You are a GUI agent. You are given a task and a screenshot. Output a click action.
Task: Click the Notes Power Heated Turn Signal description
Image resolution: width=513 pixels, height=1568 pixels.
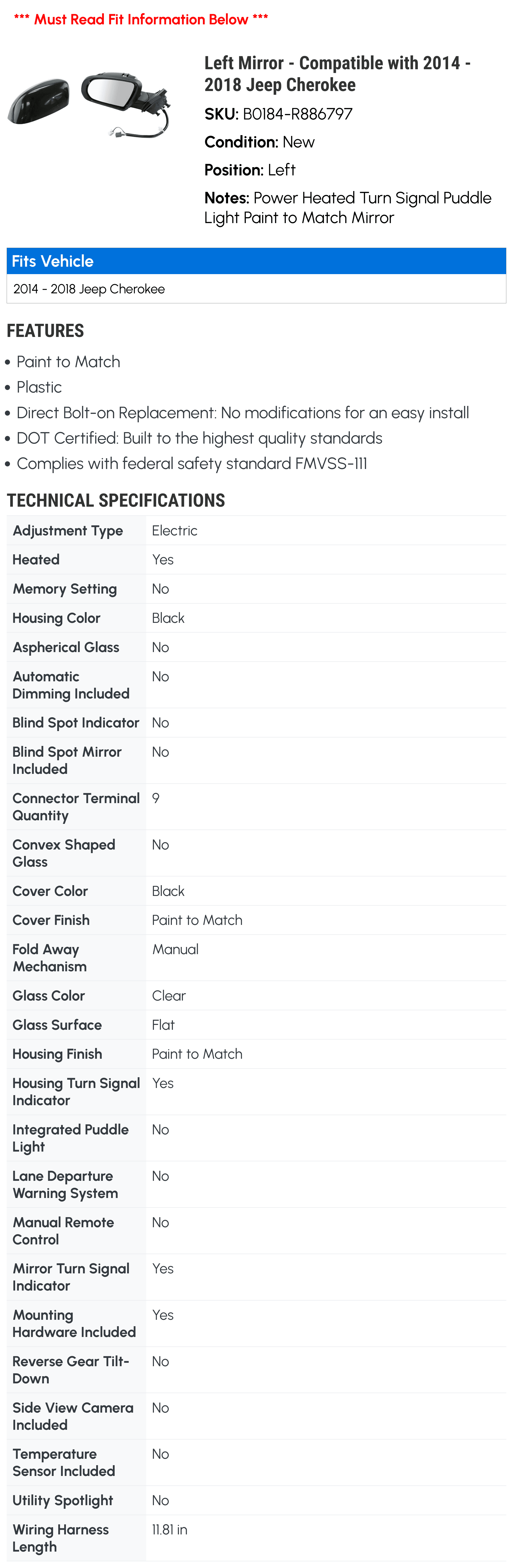tap(348, 207)
